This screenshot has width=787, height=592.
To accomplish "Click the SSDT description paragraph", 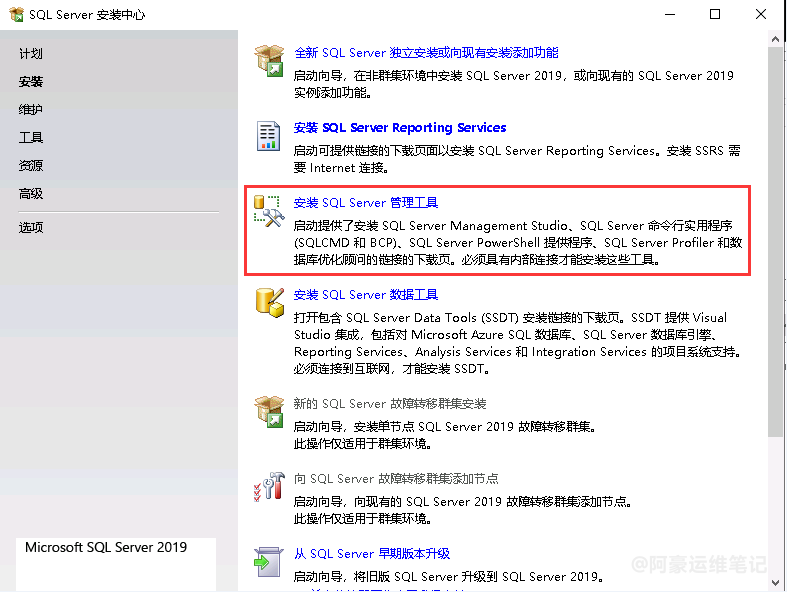I will [517, 343].
